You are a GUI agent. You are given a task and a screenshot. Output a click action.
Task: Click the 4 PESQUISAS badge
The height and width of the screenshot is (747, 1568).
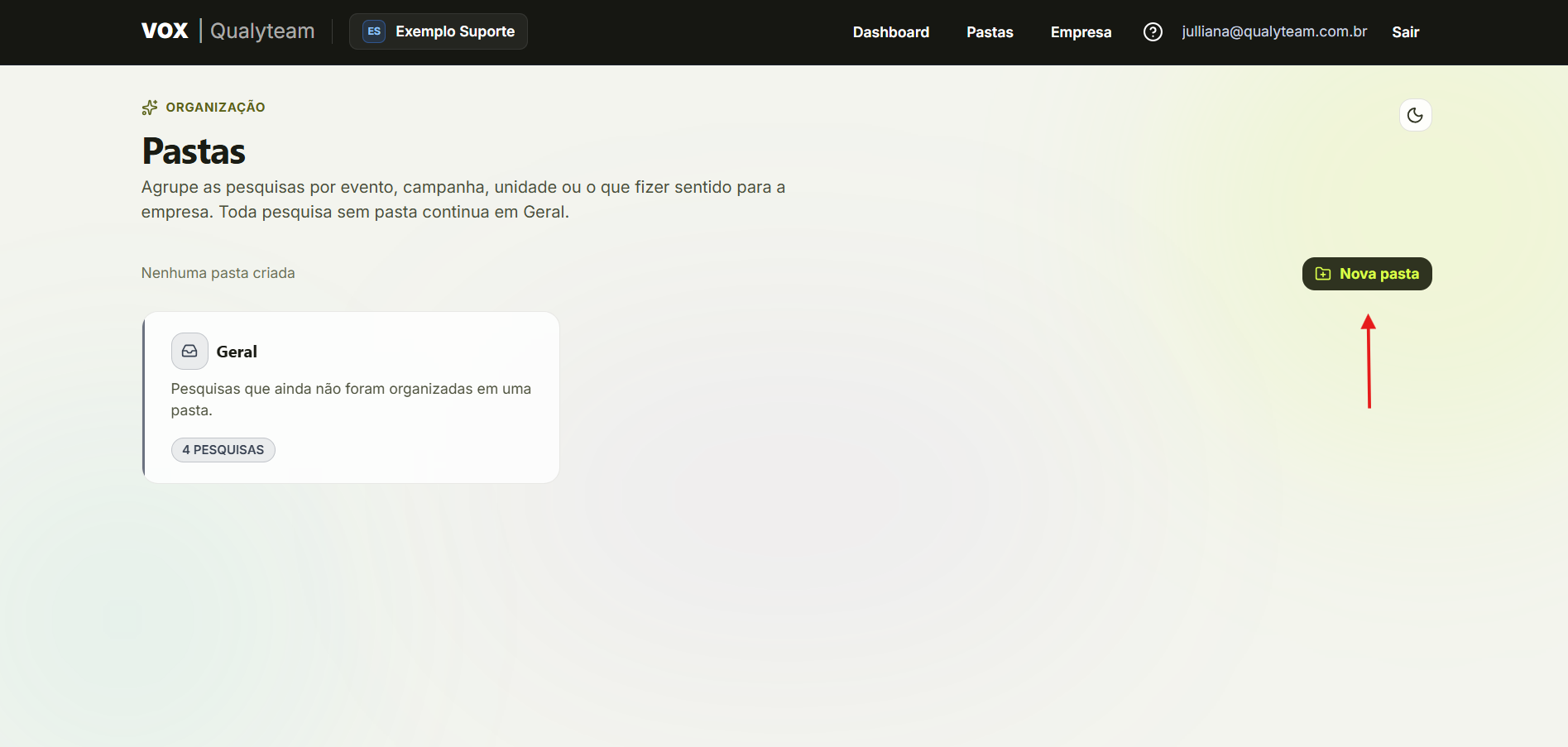[223, 450]
